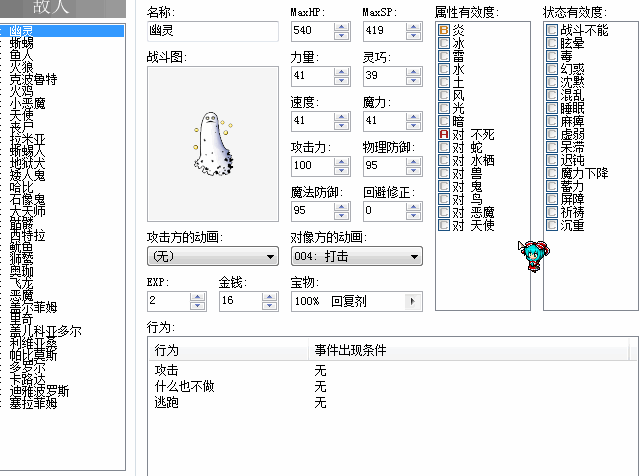Select 火狼 in enemy list

21,67
